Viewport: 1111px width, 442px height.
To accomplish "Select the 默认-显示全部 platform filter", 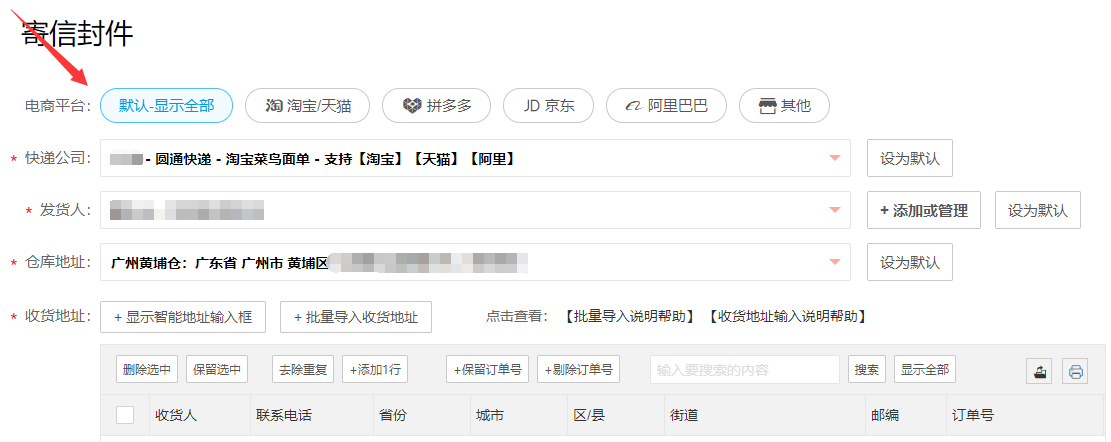I will [167, 106].
